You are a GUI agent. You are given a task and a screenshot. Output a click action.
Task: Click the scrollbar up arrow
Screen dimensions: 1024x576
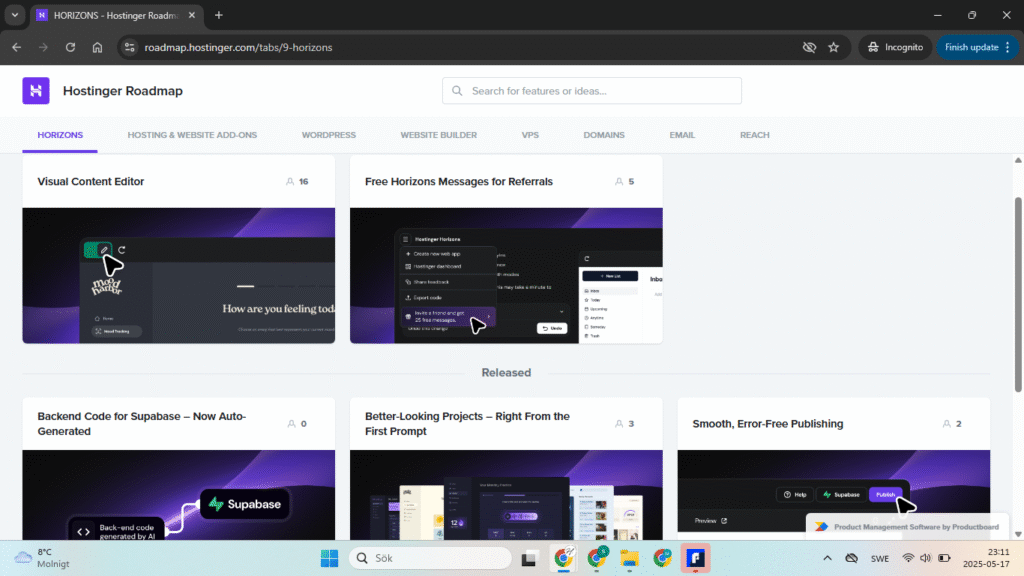pyautogui.click(x=1018, y=160)
